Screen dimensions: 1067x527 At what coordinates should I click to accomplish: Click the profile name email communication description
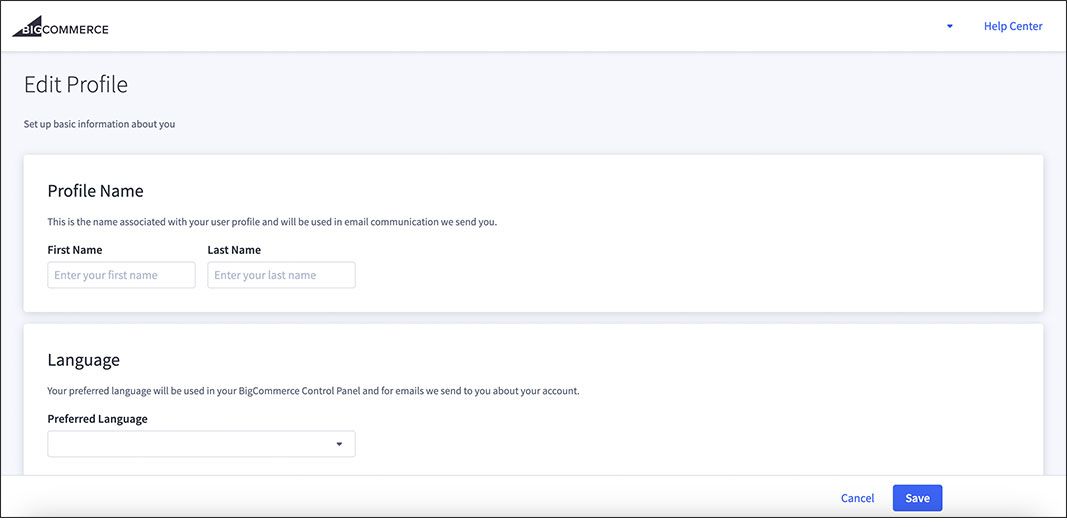[272, 222]
